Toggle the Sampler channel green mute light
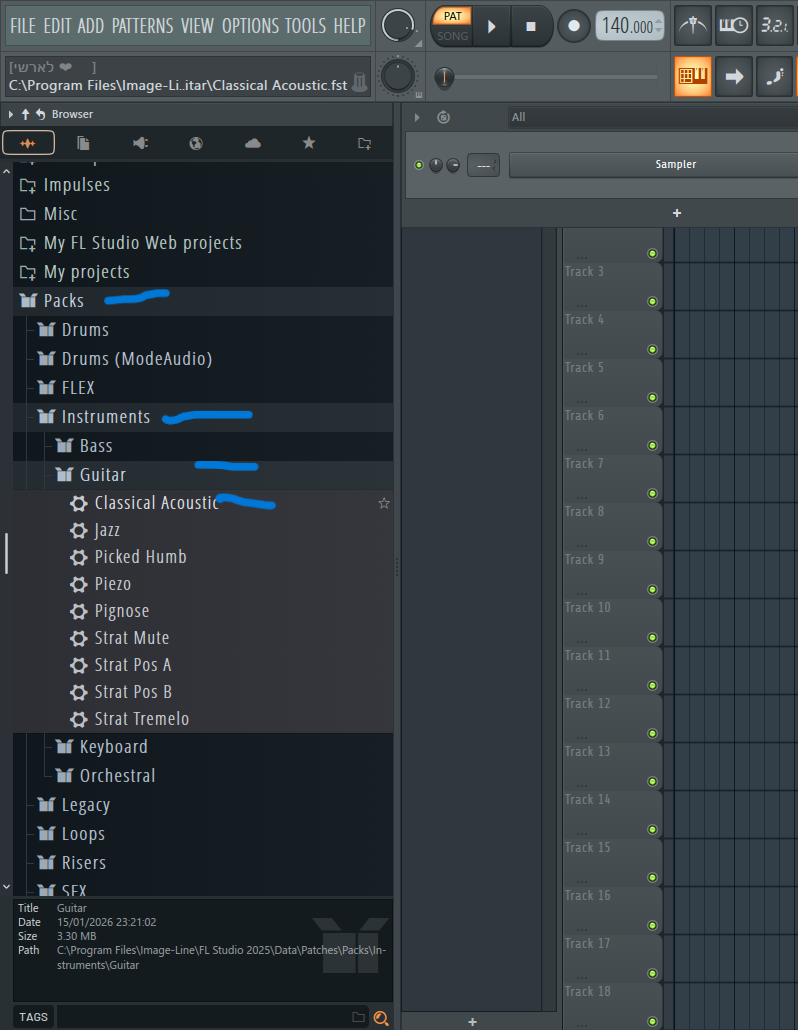Image resolution: width=798 pixels, height=1030 pixels. 419,164
